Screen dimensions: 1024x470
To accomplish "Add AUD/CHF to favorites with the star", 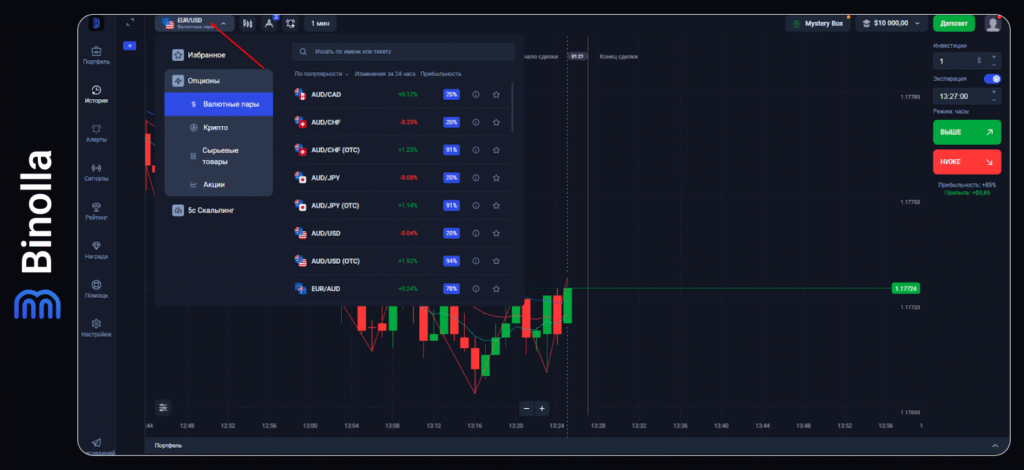I will click(x=496, y=122).
